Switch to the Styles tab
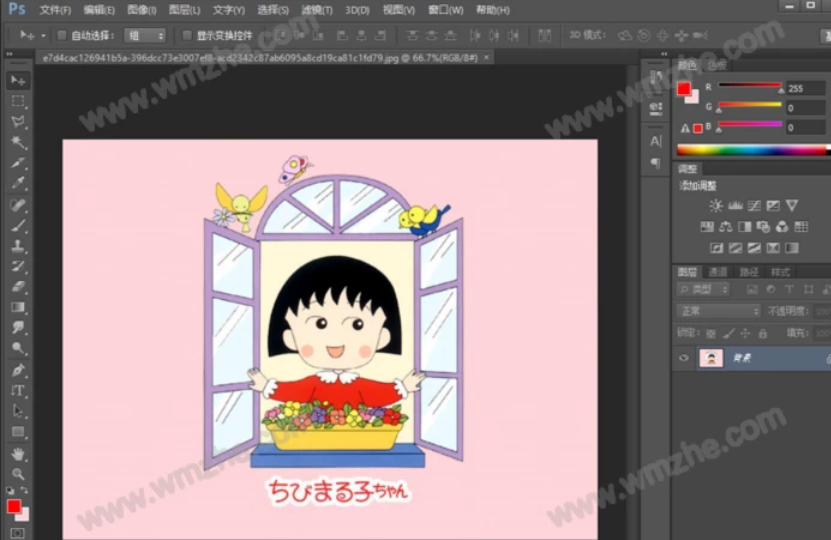The height and width of the screenshot is (540, 831). (780, 272)
